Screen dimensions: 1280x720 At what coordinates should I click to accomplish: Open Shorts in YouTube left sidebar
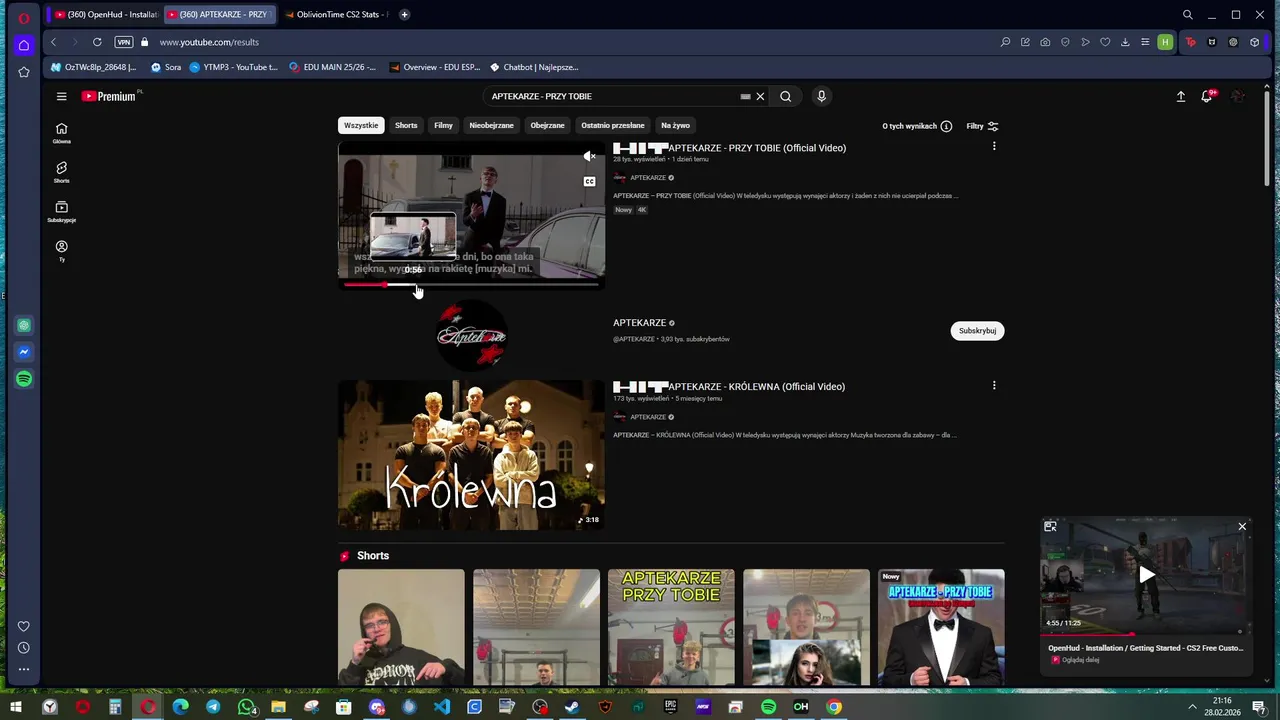click(x=61, y=172)
